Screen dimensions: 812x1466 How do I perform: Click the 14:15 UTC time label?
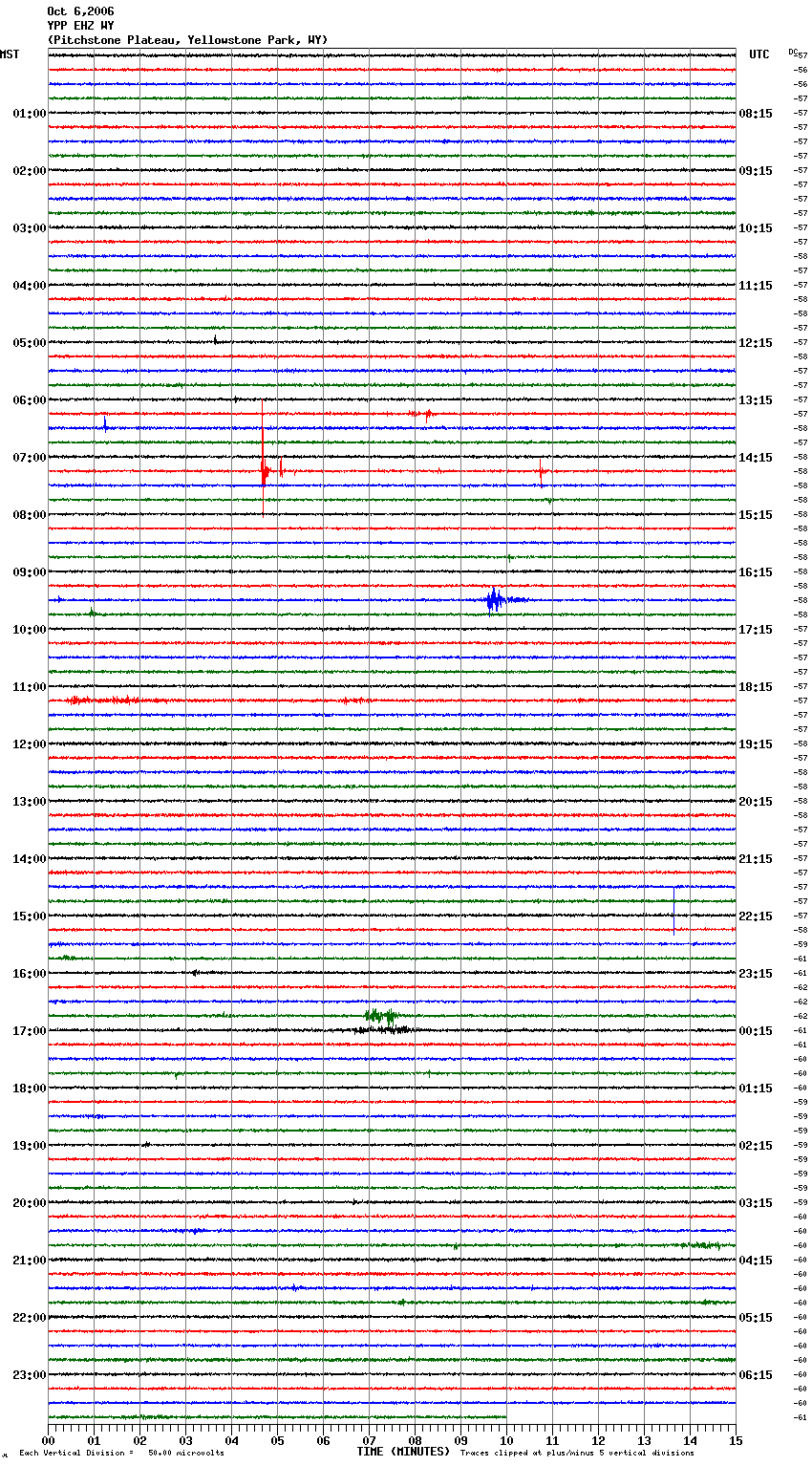756,458
